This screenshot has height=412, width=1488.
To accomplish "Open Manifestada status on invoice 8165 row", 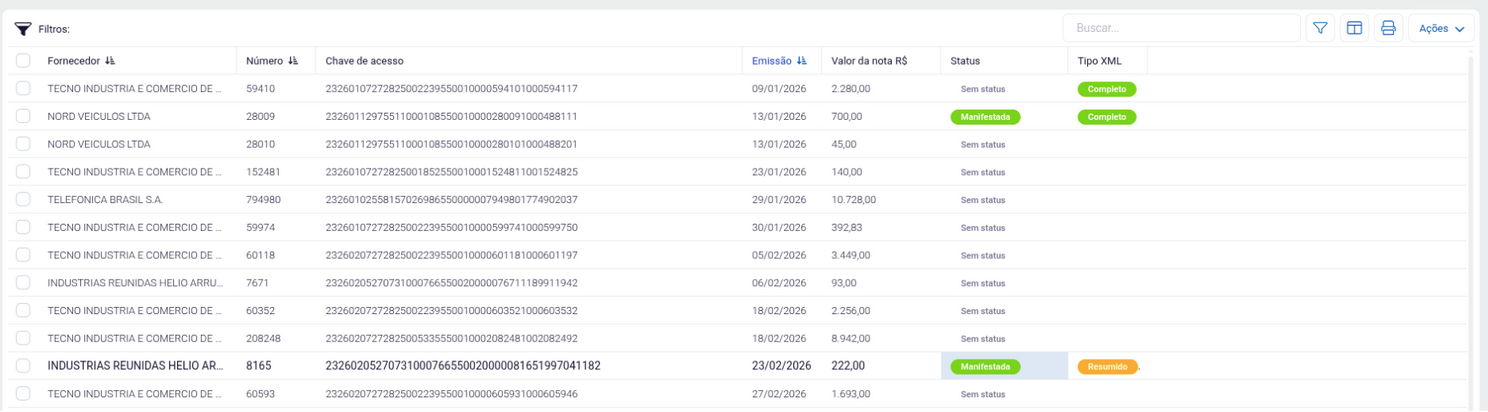I will [x=985, y=367].
